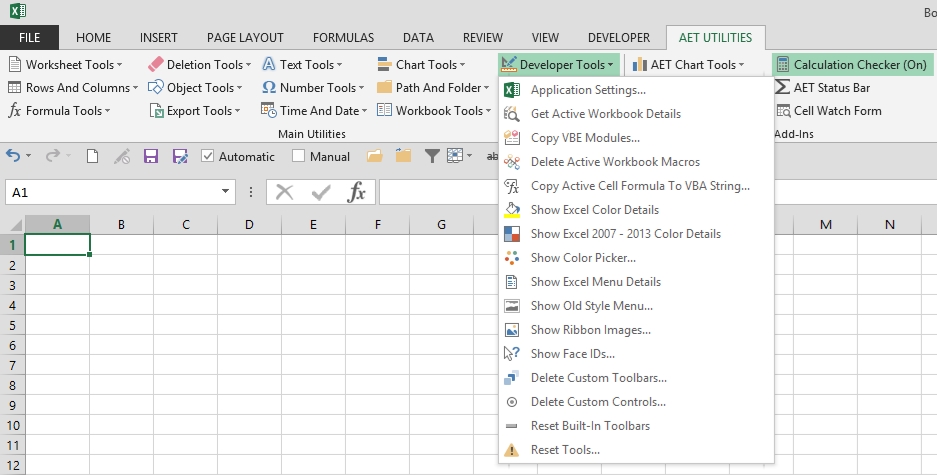Choose Delete Custom Controls

(636, 402)
